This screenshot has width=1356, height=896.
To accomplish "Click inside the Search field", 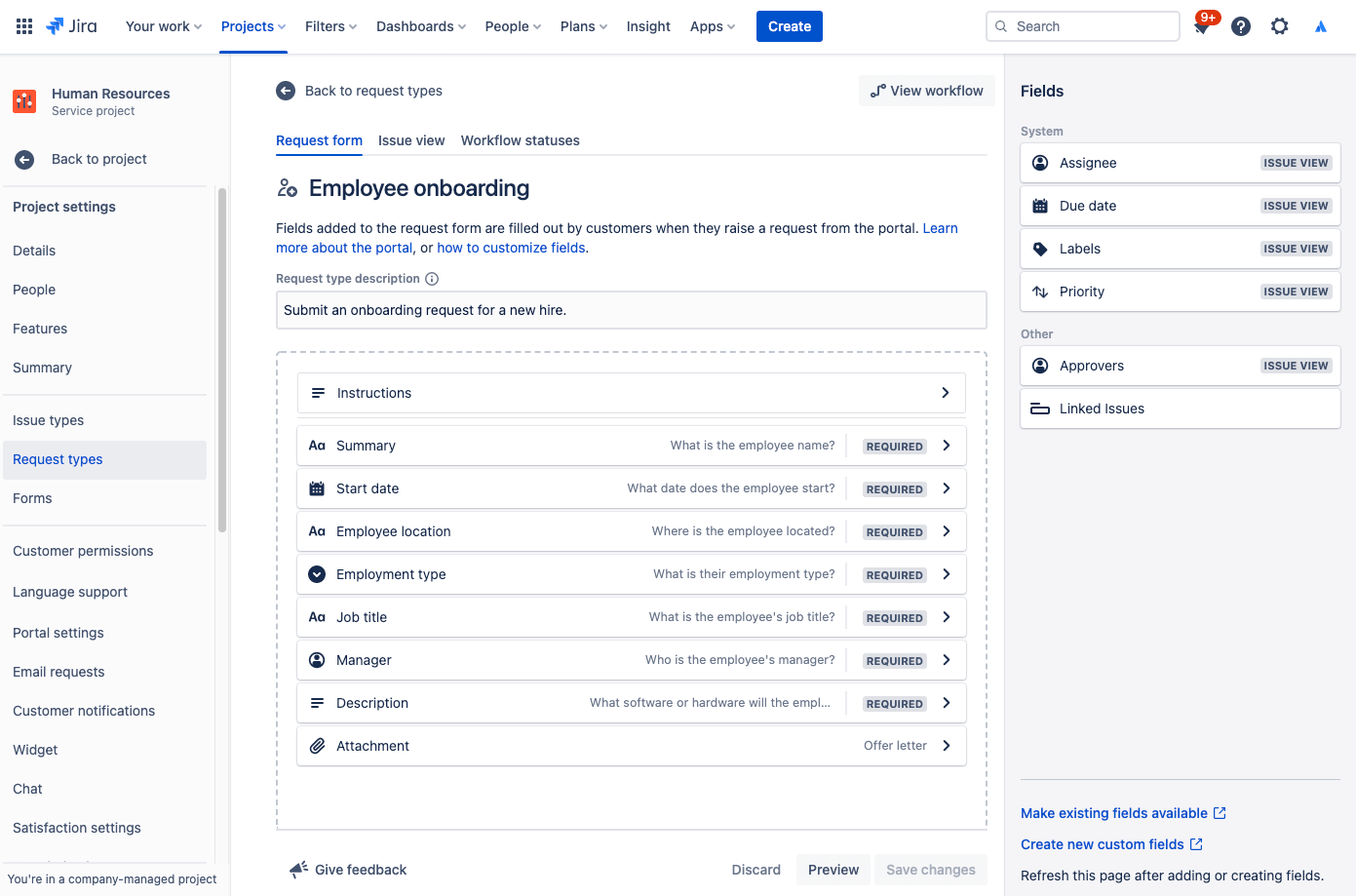I will [1082, 26].
